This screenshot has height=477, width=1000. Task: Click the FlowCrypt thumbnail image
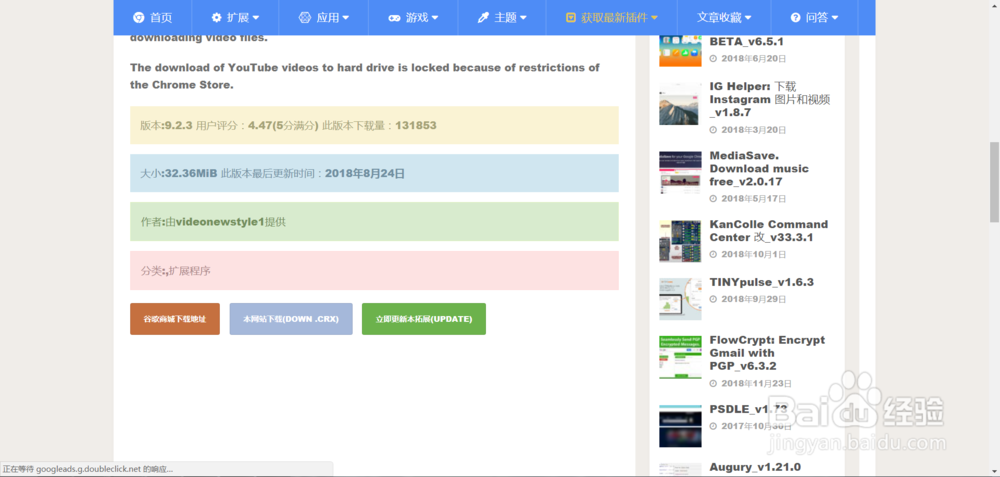680,357
